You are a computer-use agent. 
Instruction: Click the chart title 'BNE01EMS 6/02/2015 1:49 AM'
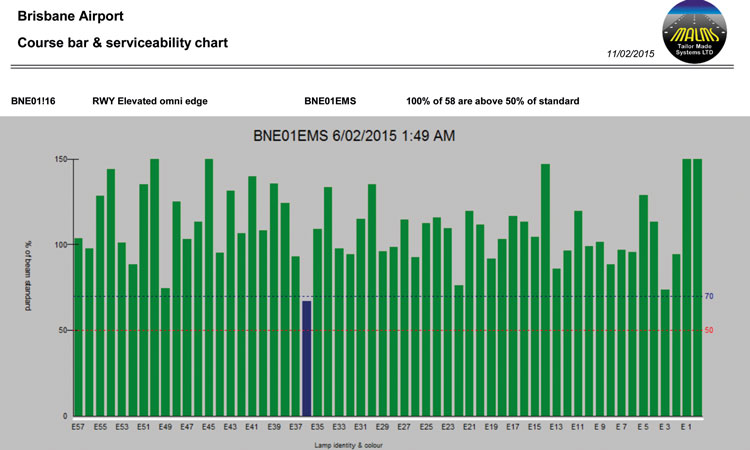click(x=354, y=136)
